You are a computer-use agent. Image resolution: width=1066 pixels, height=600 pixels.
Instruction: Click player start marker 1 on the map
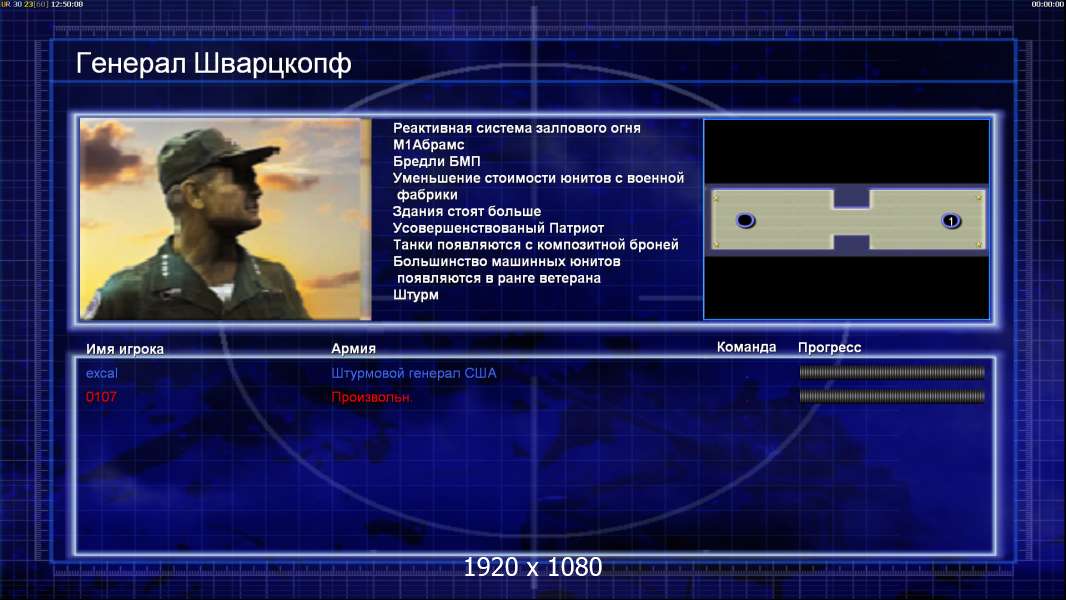pos(950,220)
